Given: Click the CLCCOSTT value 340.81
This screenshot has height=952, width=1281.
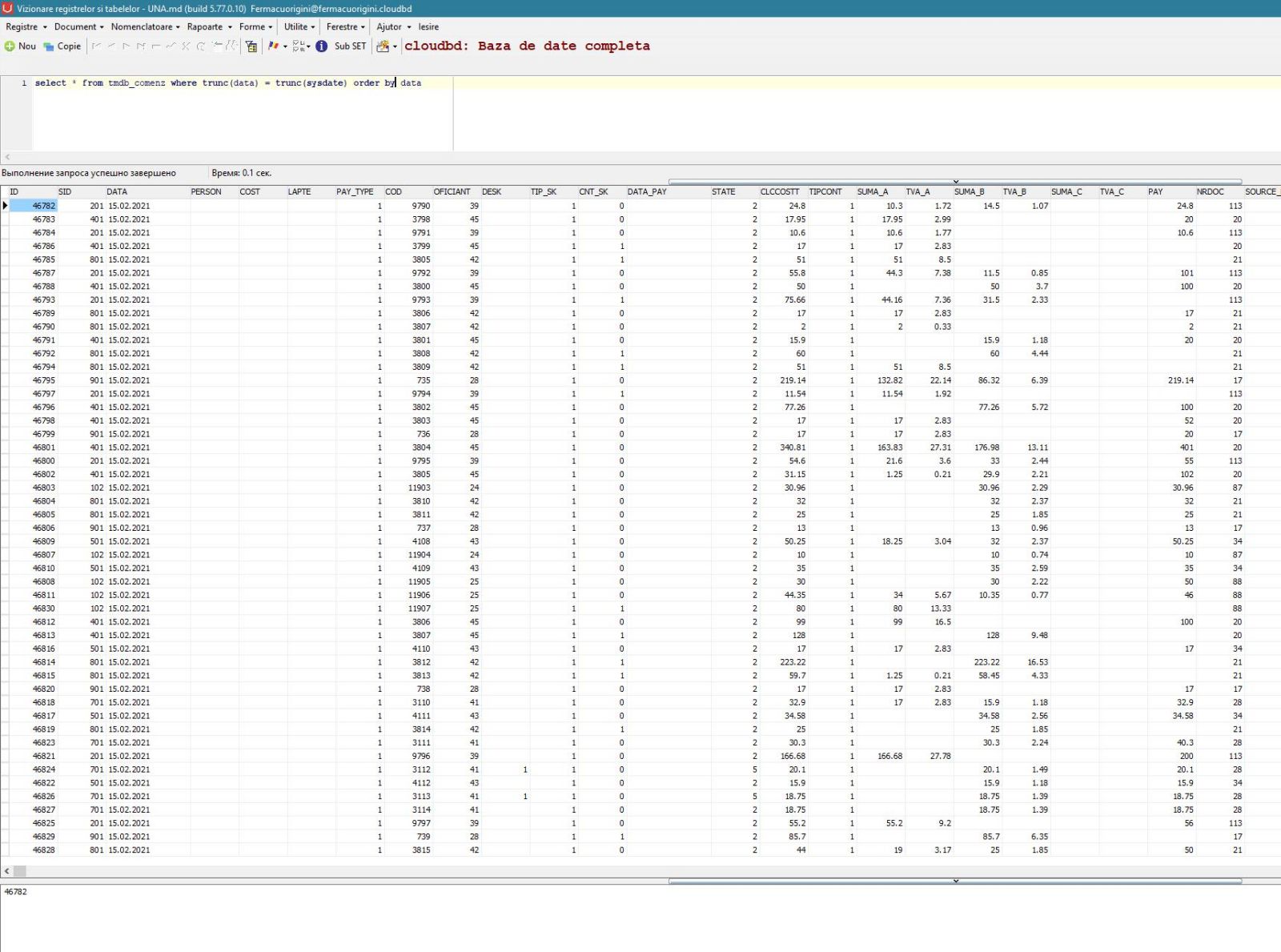Looking at the screenshot, I should [793, 448].
